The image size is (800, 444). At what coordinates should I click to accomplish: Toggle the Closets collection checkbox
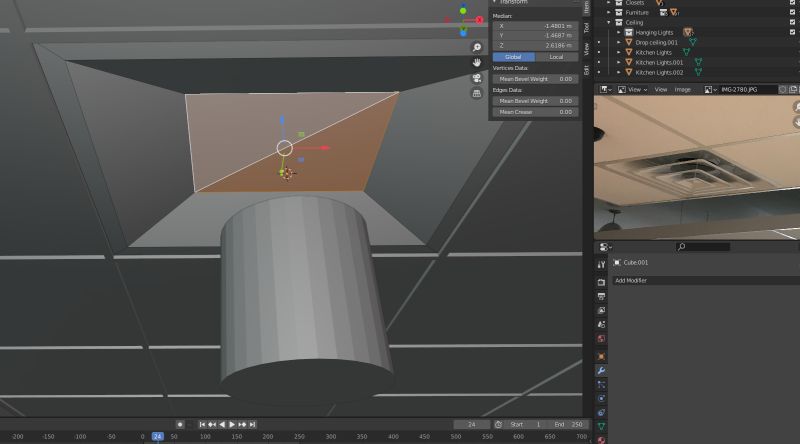tap(792, 3)
